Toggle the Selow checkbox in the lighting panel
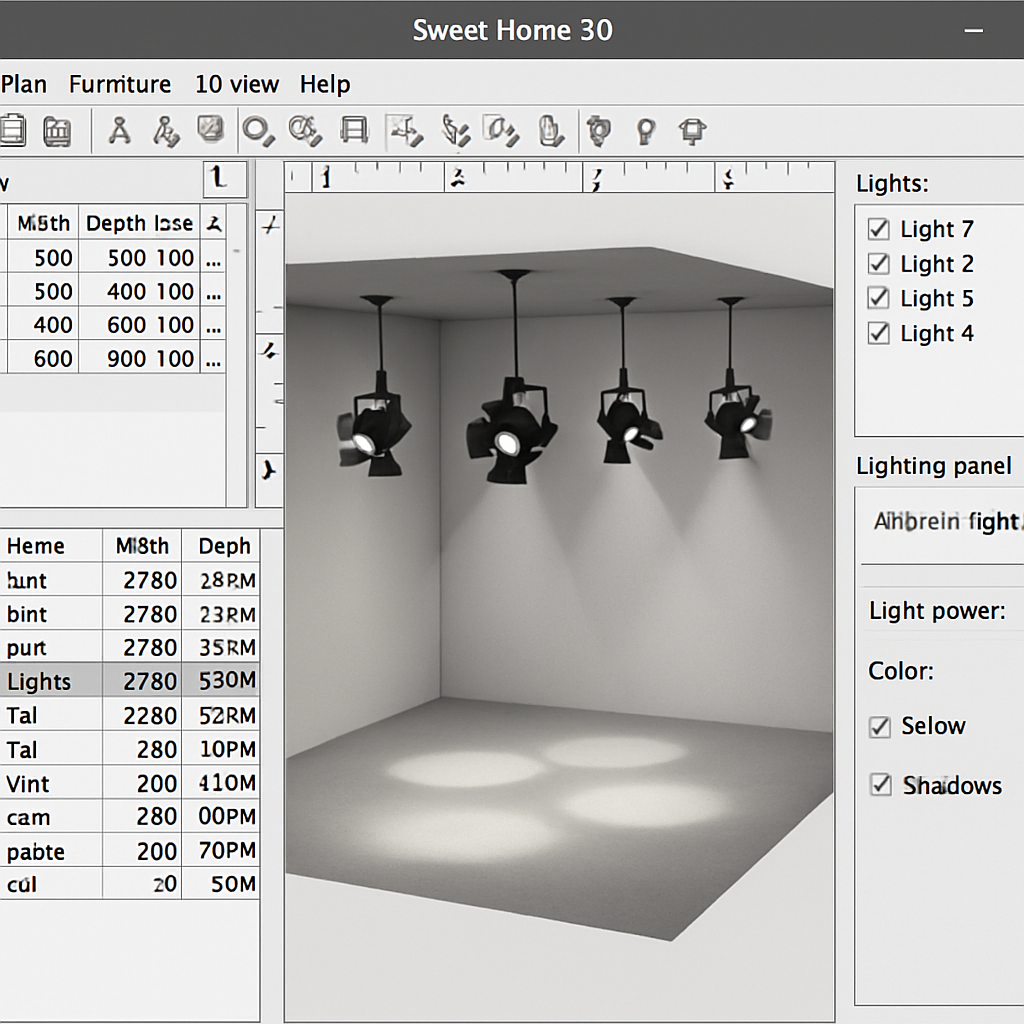 [881, 727]
